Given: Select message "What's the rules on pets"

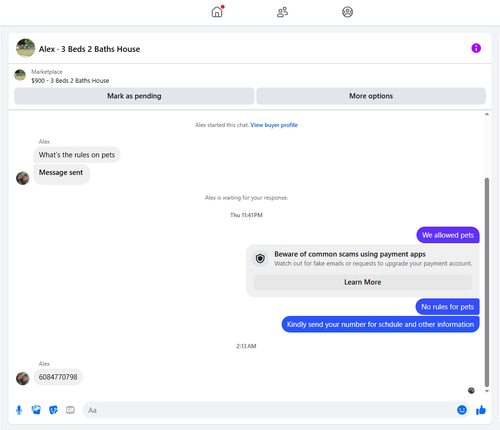Looking at the screenshot, I should pyautogui.click(x=77, y=155).
